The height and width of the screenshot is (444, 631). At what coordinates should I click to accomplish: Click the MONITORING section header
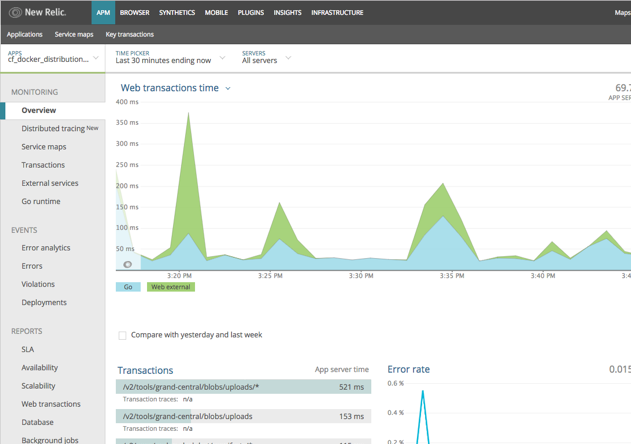[x=35, y=92]
